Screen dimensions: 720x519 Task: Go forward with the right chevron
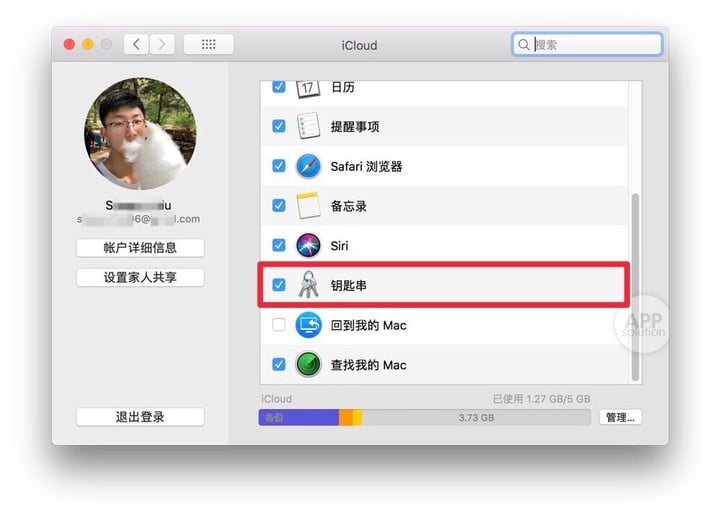162,45
